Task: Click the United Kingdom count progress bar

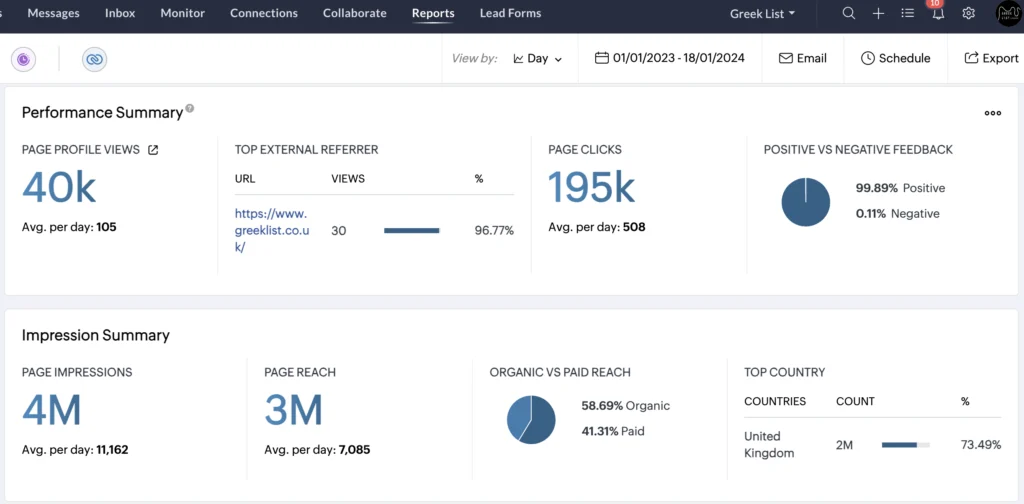Action: 905,445
